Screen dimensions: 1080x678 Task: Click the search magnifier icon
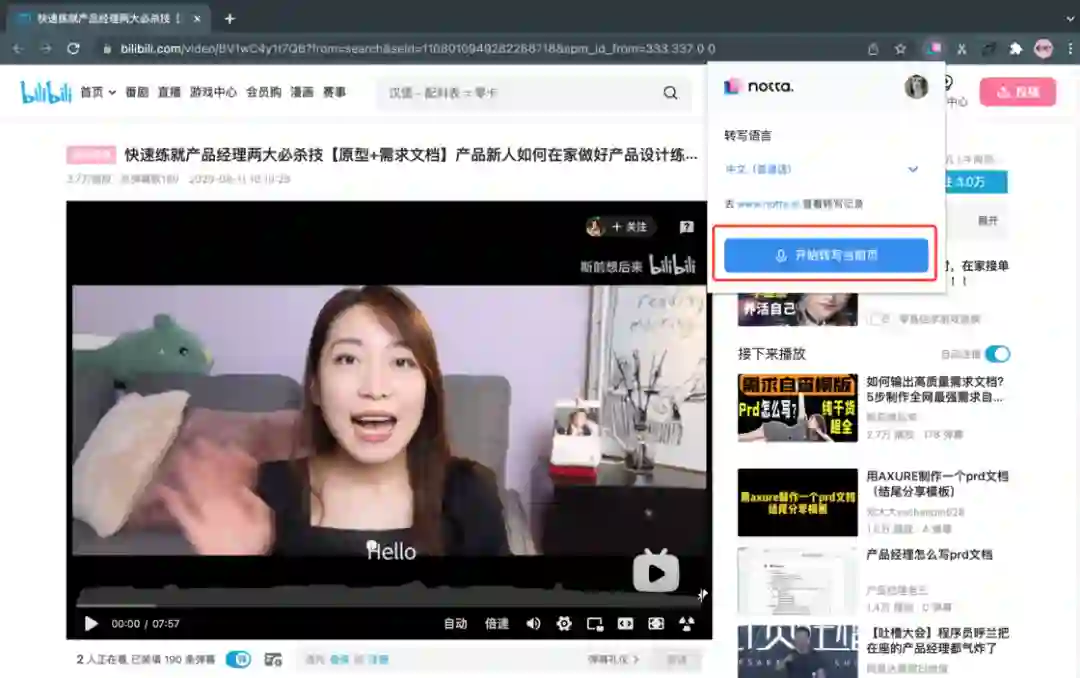670,92
